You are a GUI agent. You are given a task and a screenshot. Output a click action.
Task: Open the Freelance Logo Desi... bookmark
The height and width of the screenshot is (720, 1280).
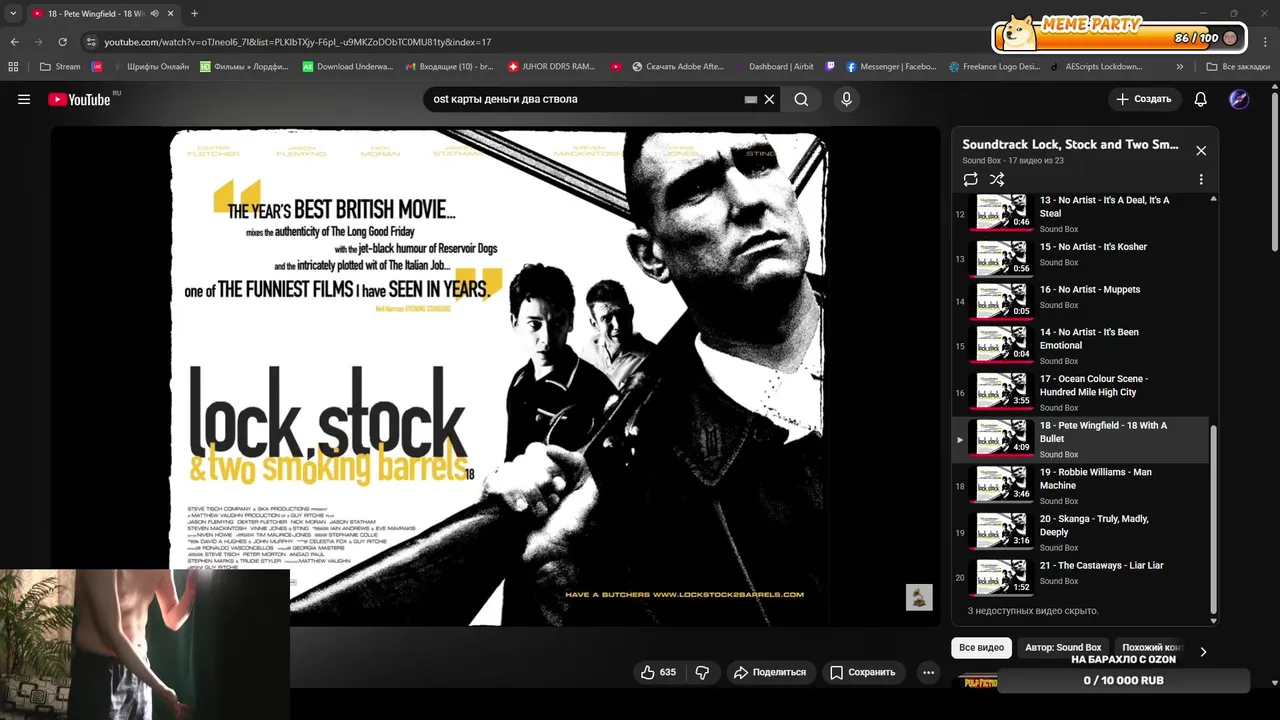(x=994, y=67)
